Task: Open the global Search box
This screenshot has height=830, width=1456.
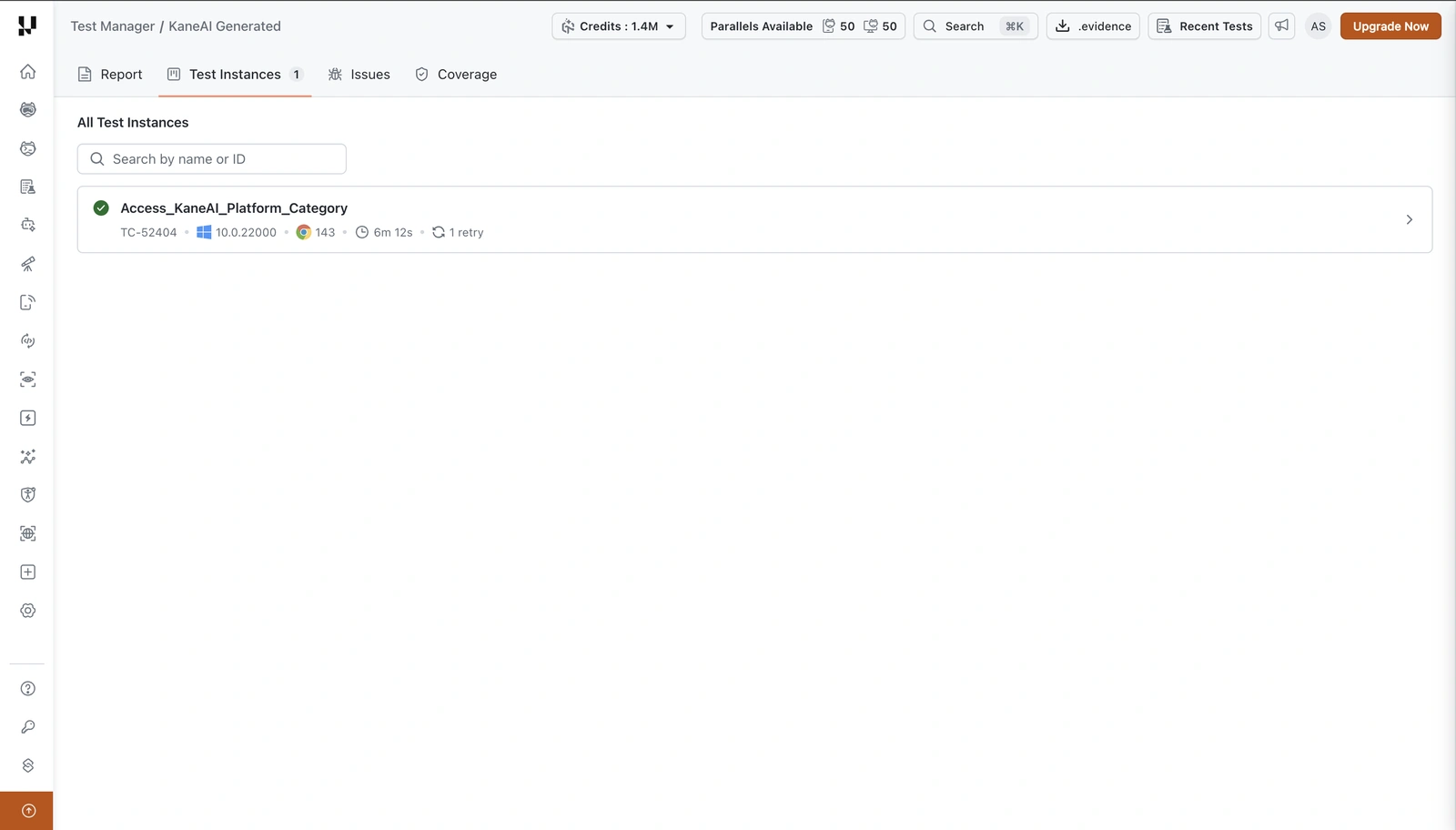Action: [976, 26]
